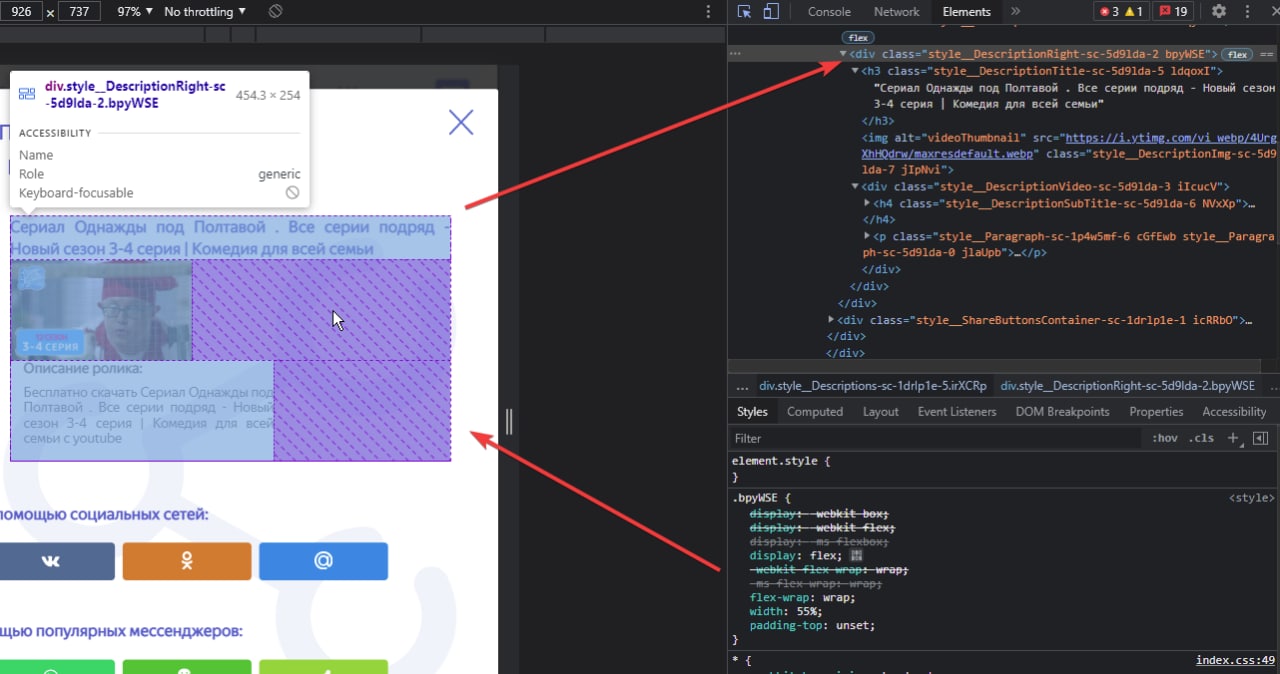The image size is (1280, 674).
Task: Select the div.style__Descriptions breadcrumb
Action: pos(873,385)
